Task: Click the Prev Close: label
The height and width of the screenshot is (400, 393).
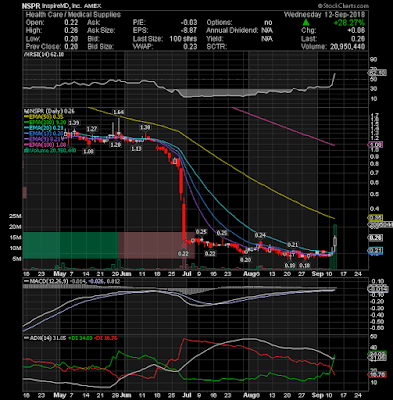Action: pyautogui.click(x=43, y=47)
